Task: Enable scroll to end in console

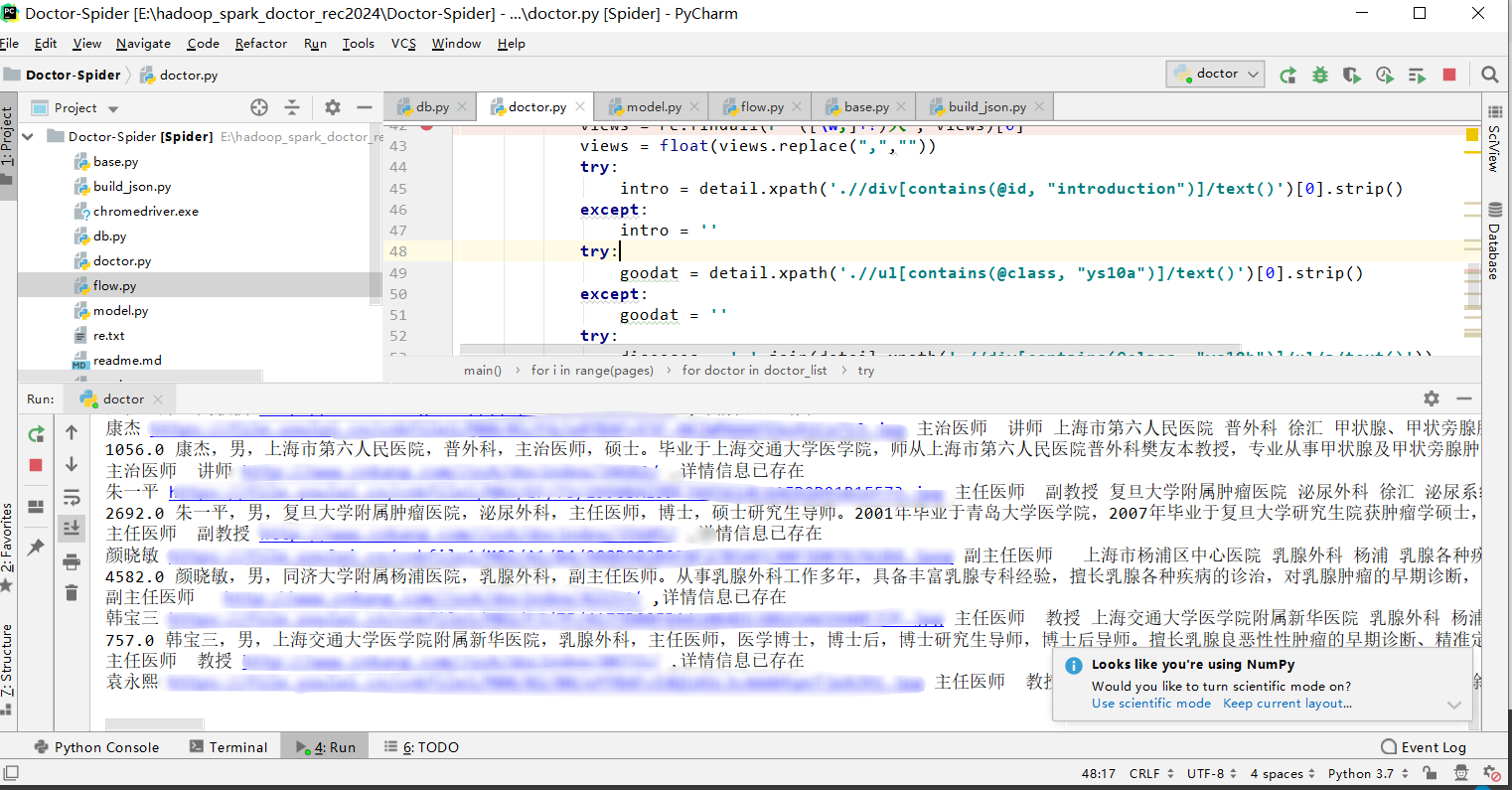Action: point(71,528)
